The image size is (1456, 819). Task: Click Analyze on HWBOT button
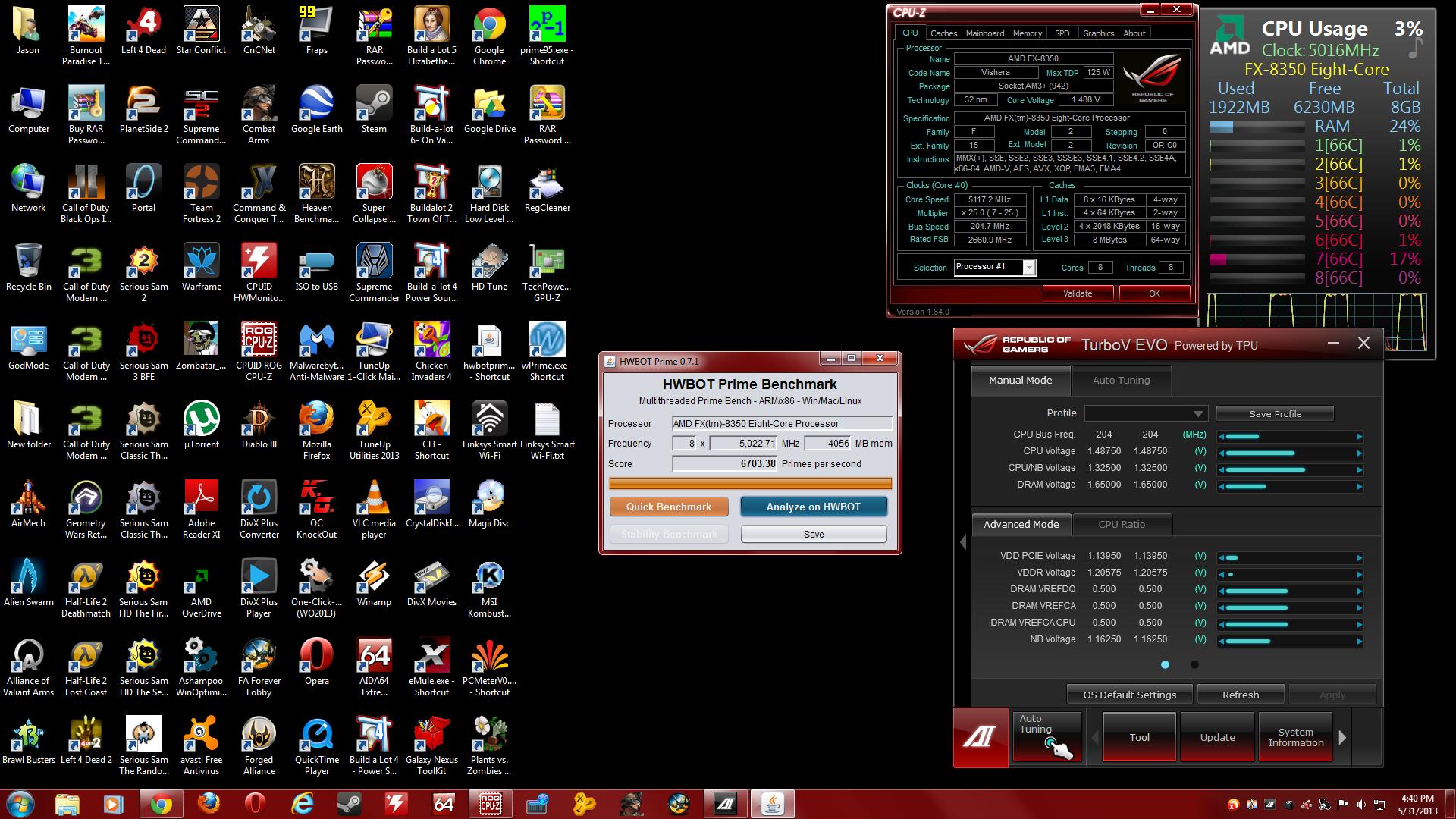click(x=813, y=507)
